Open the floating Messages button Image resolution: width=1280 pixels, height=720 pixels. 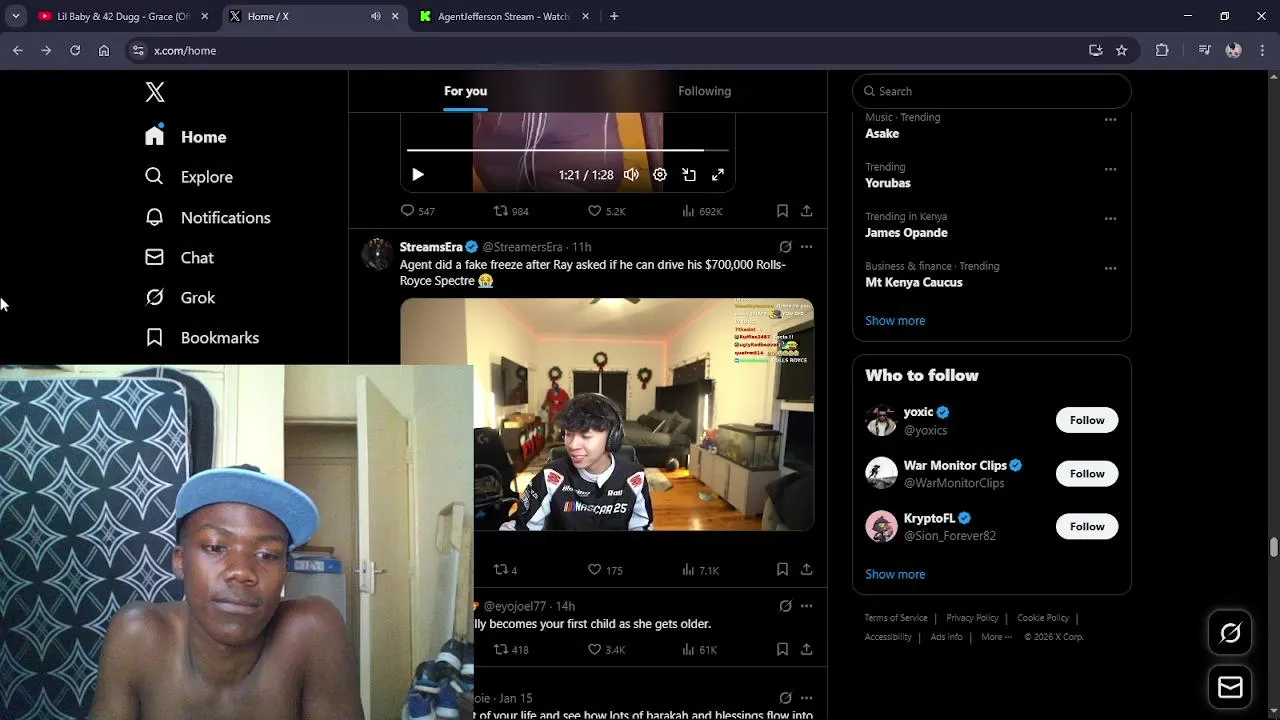coord(1230,688)
